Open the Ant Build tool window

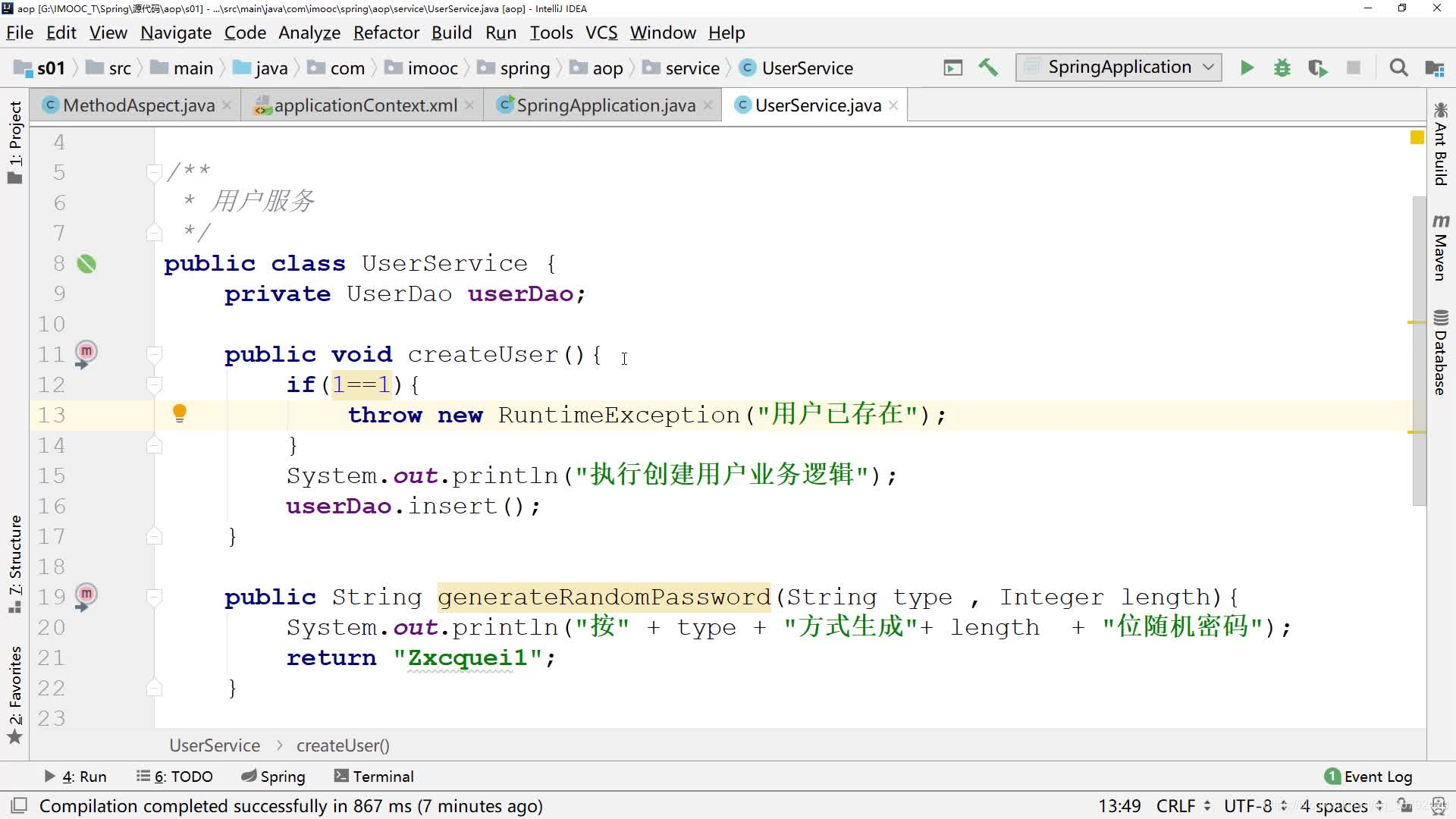coord(1441,143)
